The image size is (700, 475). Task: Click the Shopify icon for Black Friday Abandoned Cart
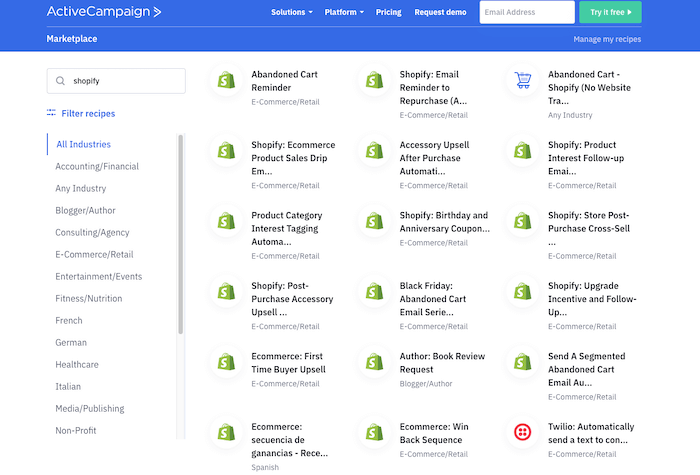374,291
